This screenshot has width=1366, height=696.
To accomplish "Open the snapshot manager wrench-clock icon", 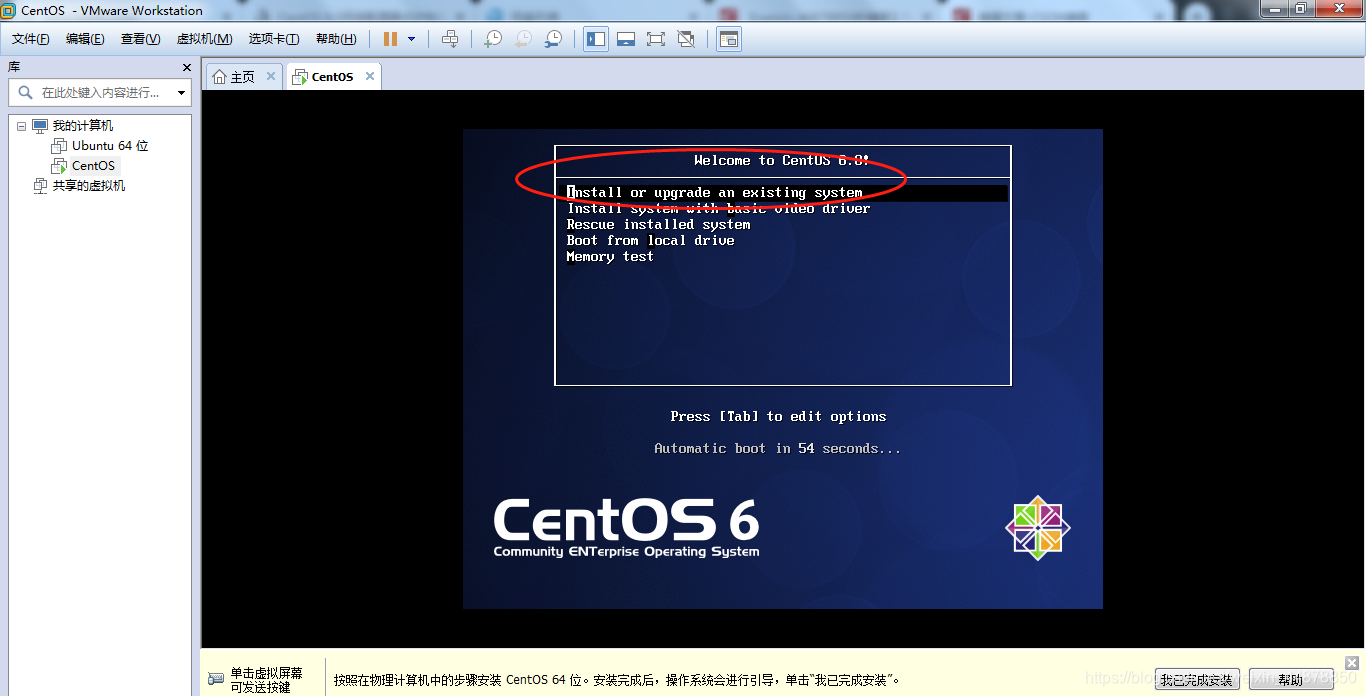I will click(553, 39).
